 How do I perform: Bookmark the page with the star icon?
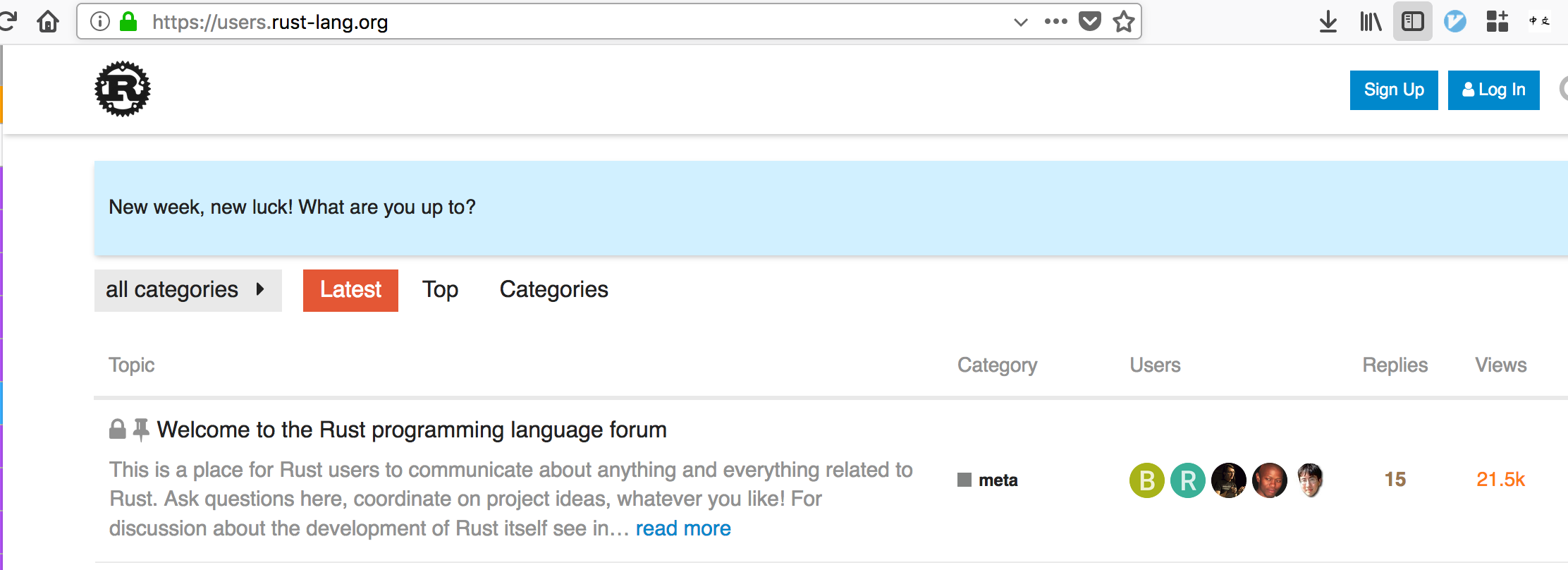1122,22
